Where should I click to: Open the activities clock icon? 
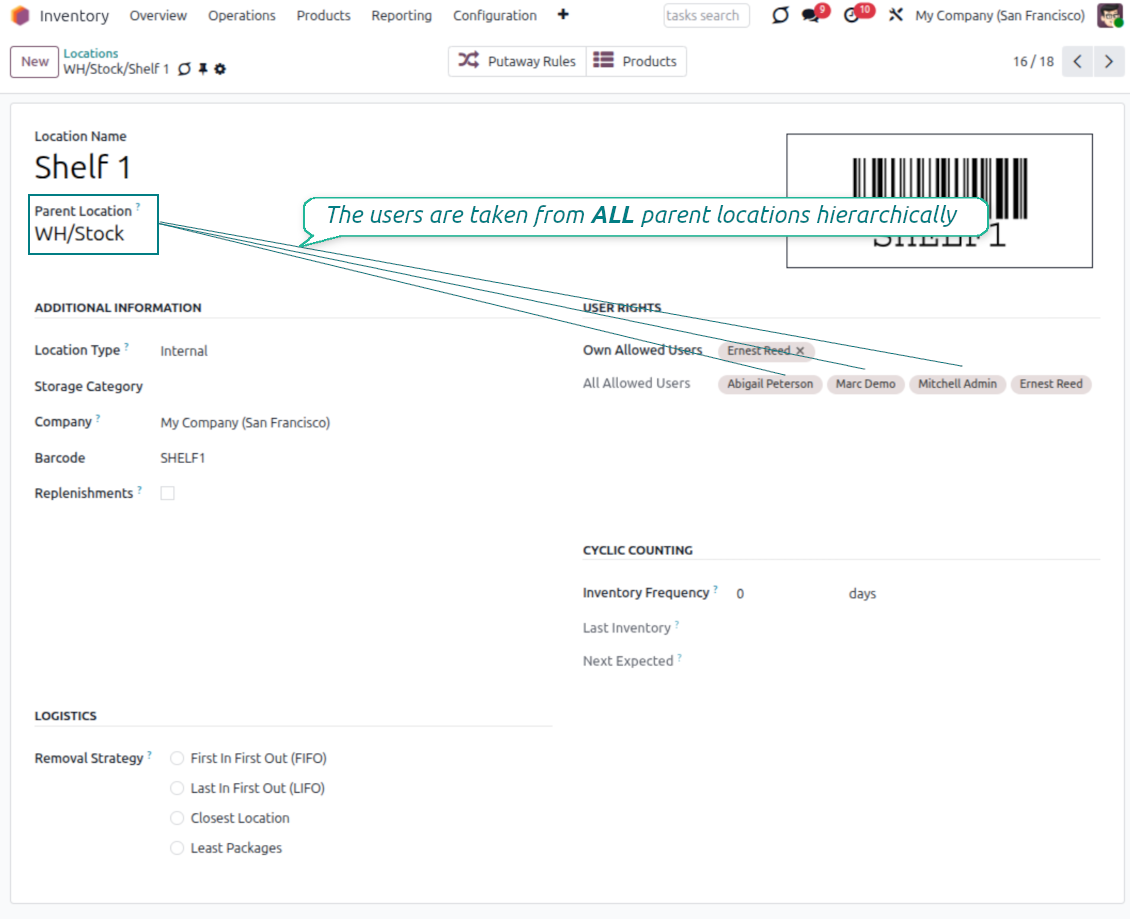(x=852, y=16)
